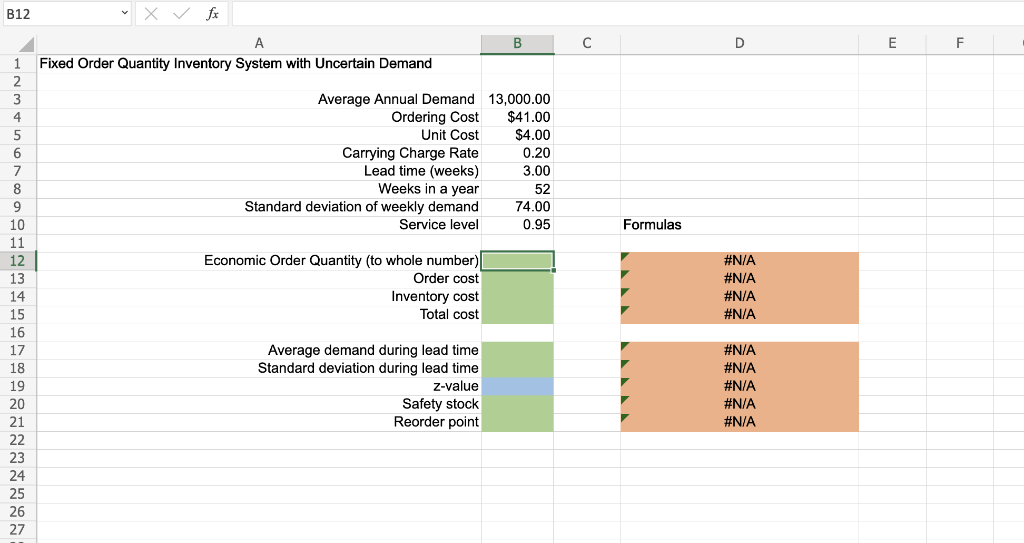Click the 'Inventory cost' label cell
Viewport: 1024px width, 543px height.
click(x=259, y=297)
